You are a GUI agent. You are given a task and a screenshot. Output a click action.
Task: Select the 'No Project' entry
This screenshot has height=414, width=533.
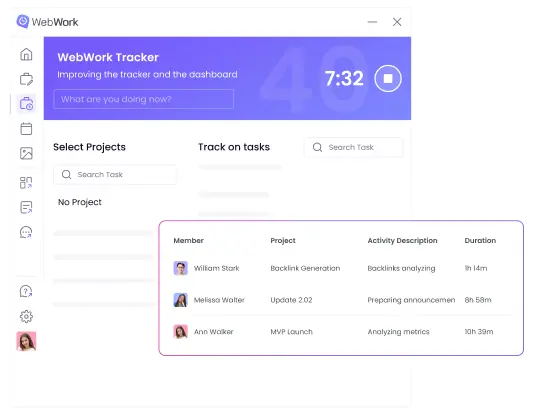click(x=80, y=202)
